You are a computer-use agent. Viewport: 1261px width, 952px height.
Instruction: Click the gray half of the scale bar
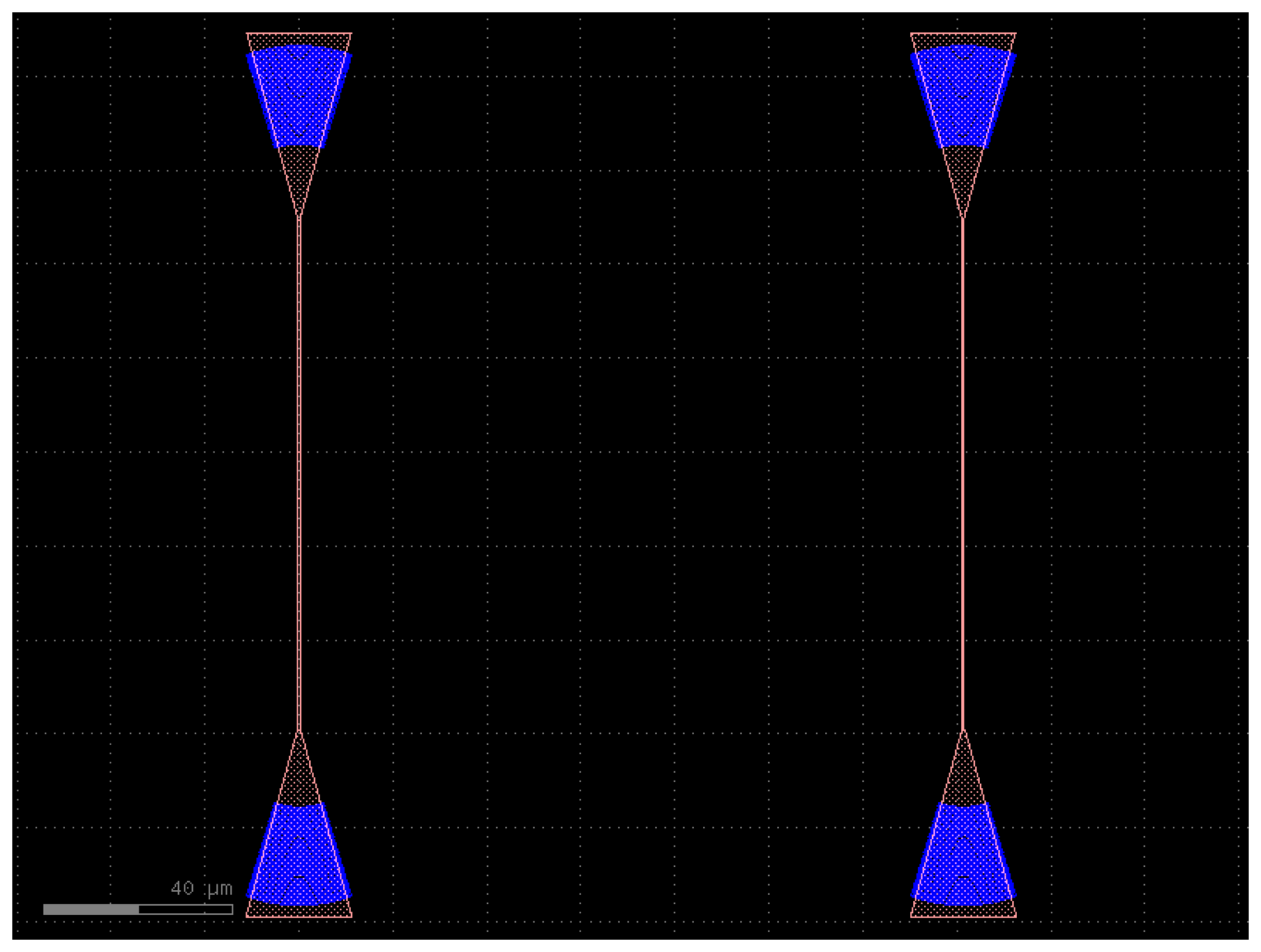click(91, 909)
